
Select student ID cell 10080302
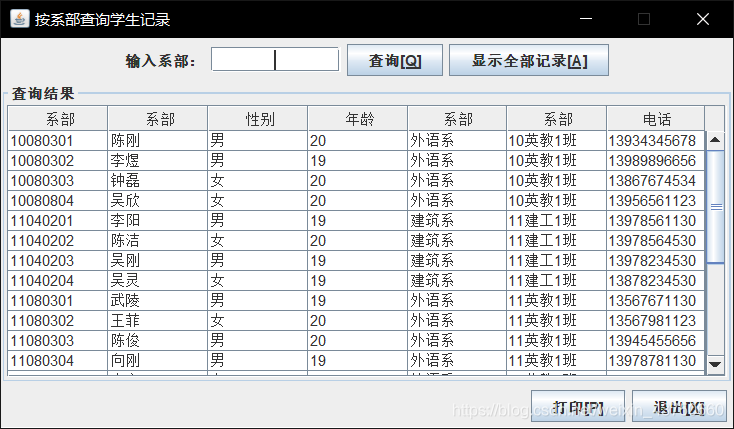click(58, 161)
